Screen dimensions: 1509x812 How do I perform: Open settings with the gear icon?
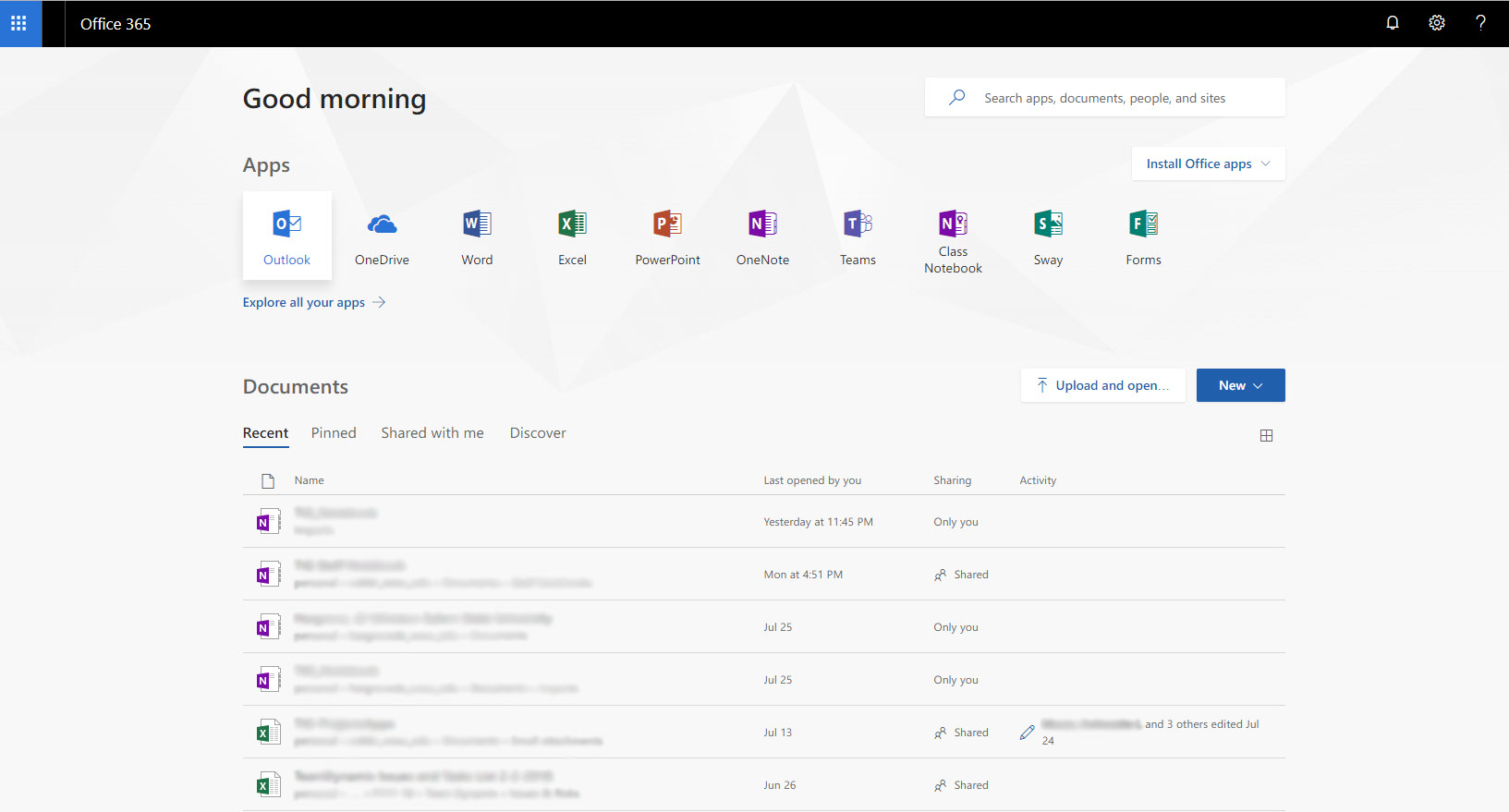pyautogui.click(x=1437, y=23)
